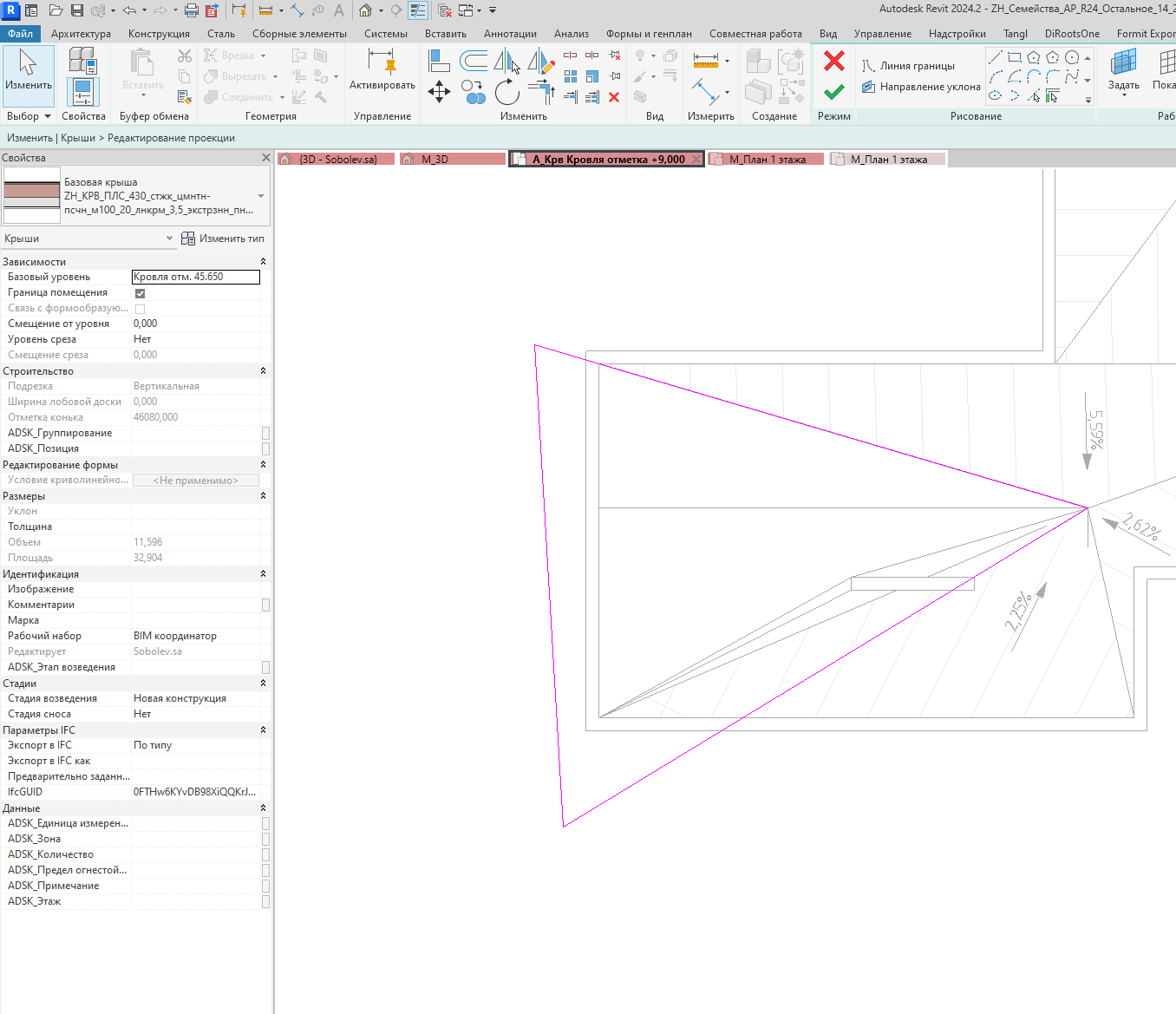The height and width of the screenshot is (1014, 1176).
Task: Choose Mirror - Draw Axis tool
Action: point(541,61)
